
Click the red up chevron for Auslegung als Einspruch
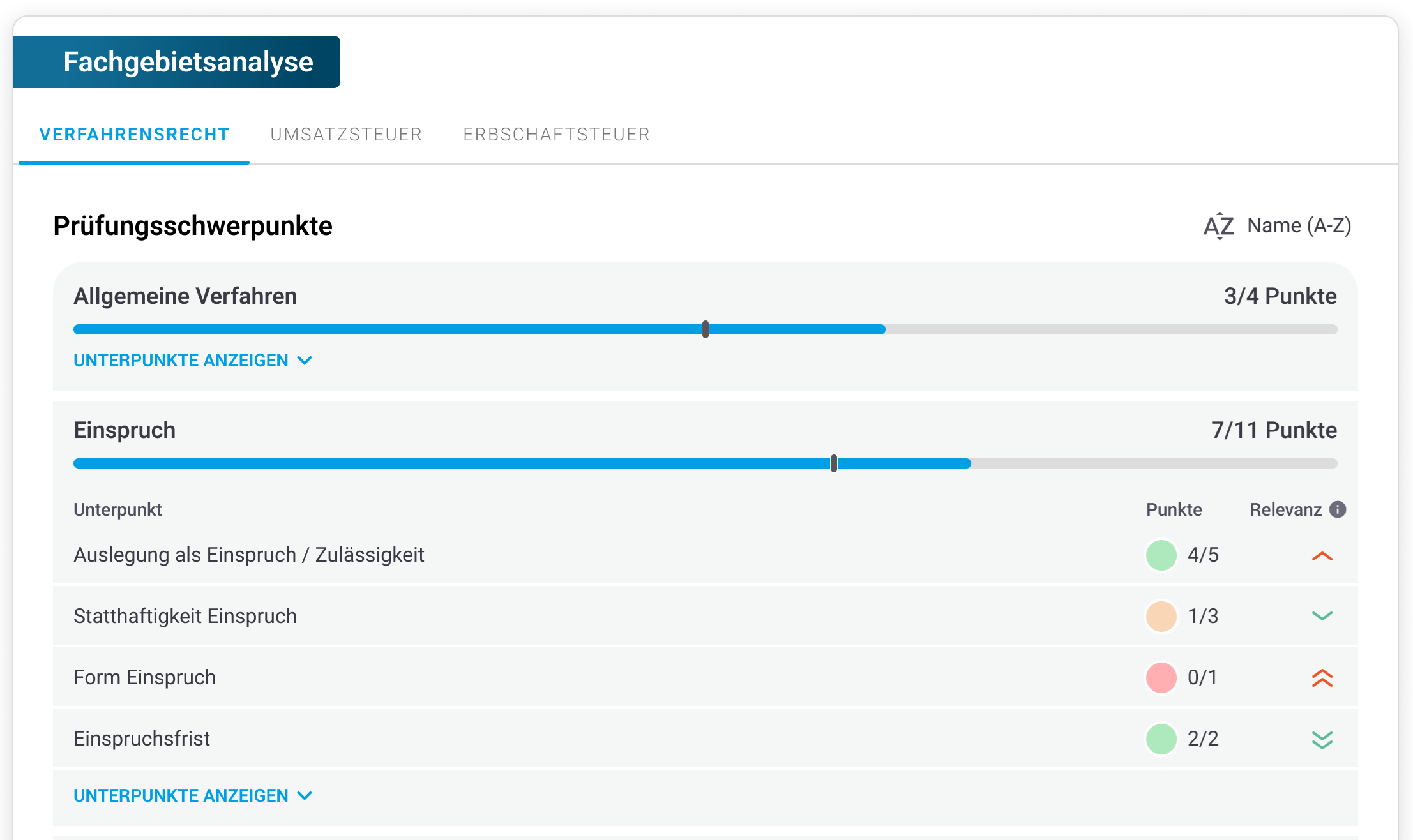1322,556
